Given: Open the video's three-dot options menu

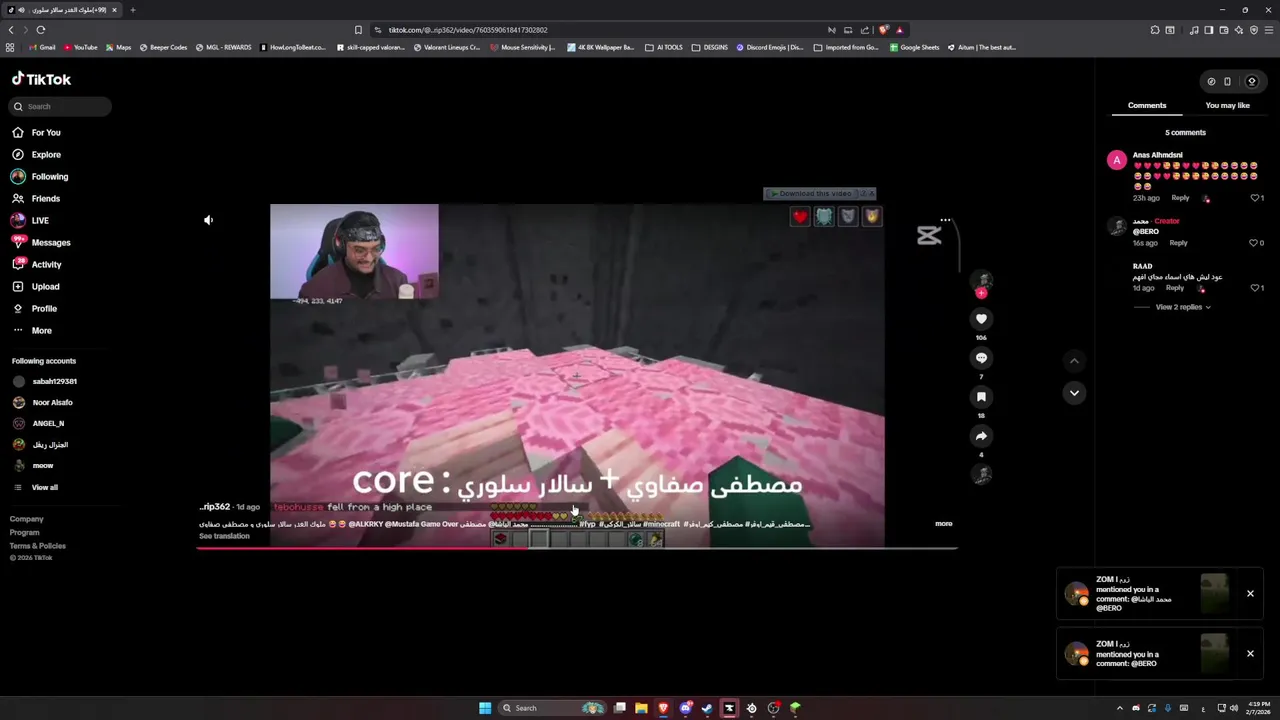Looking at the screenshot, I should coord(945,220).
